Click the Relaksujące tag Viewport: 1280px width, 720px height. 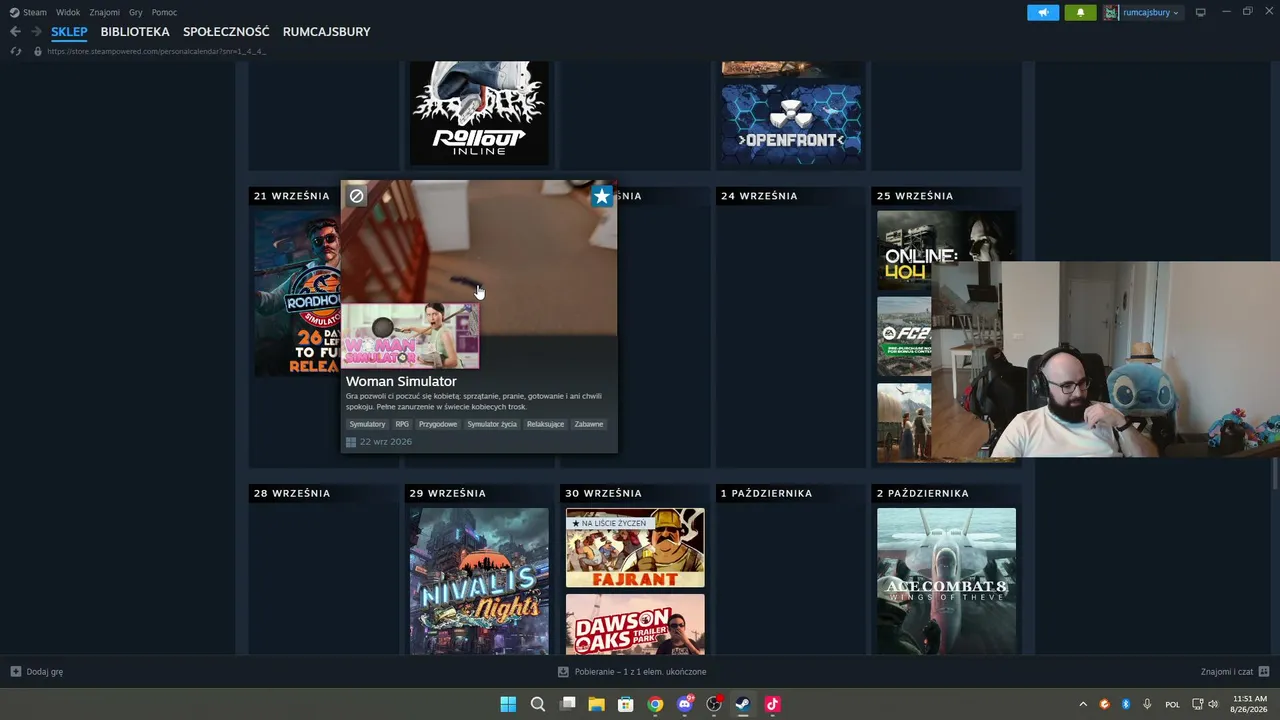tap(546, 424)
